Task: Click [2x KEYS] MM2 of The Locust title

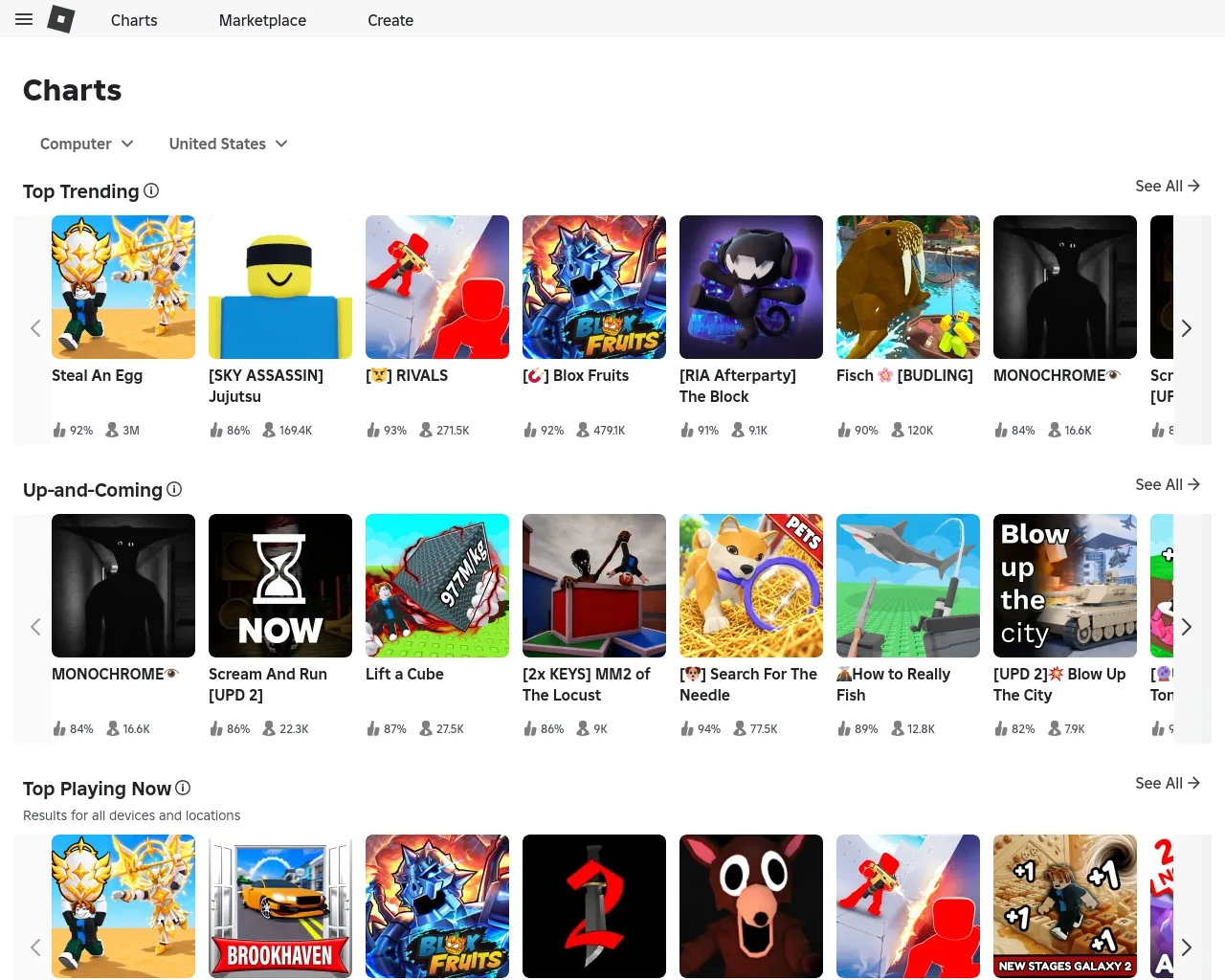Action: pos(587,684)
